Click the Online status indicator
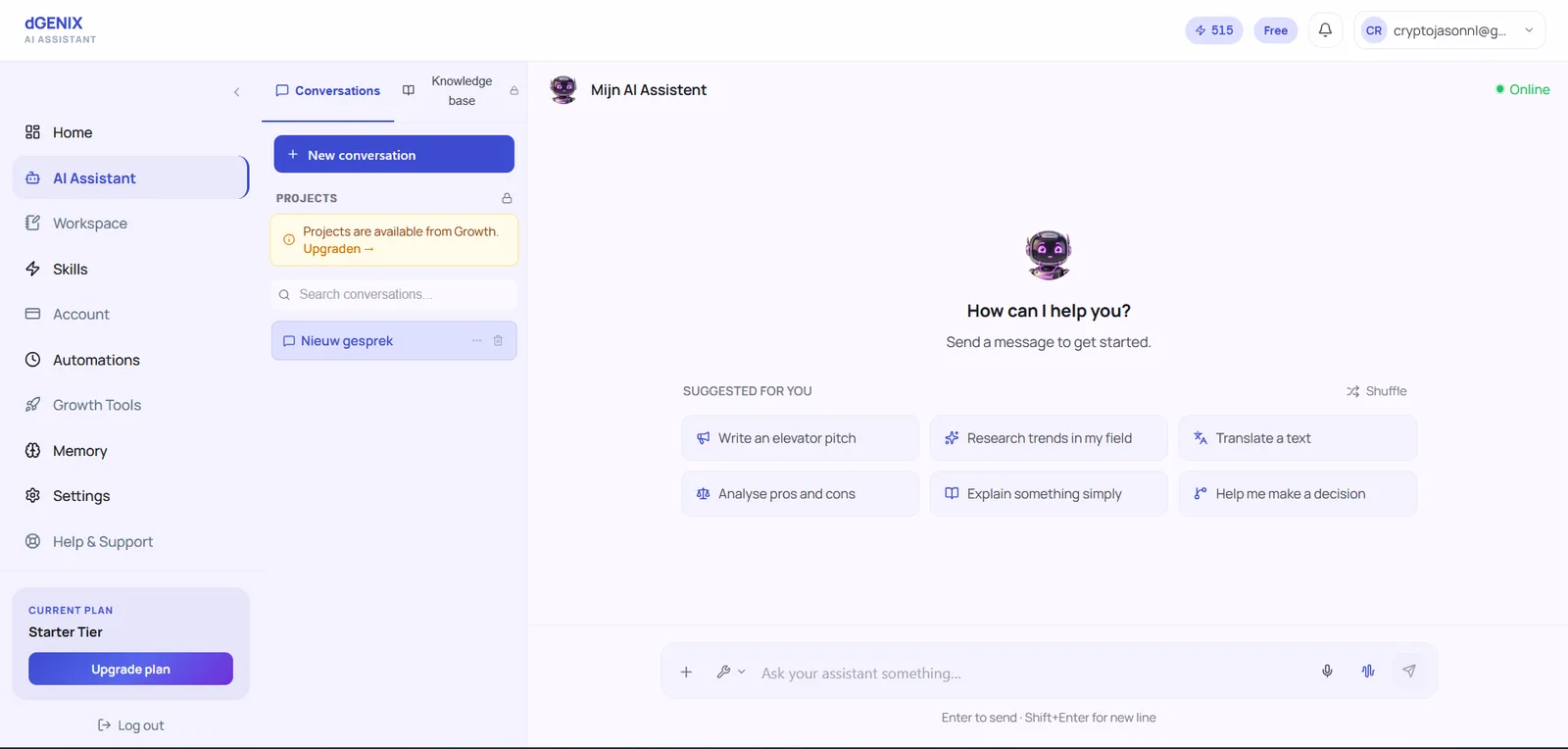 pos(1523,89)
